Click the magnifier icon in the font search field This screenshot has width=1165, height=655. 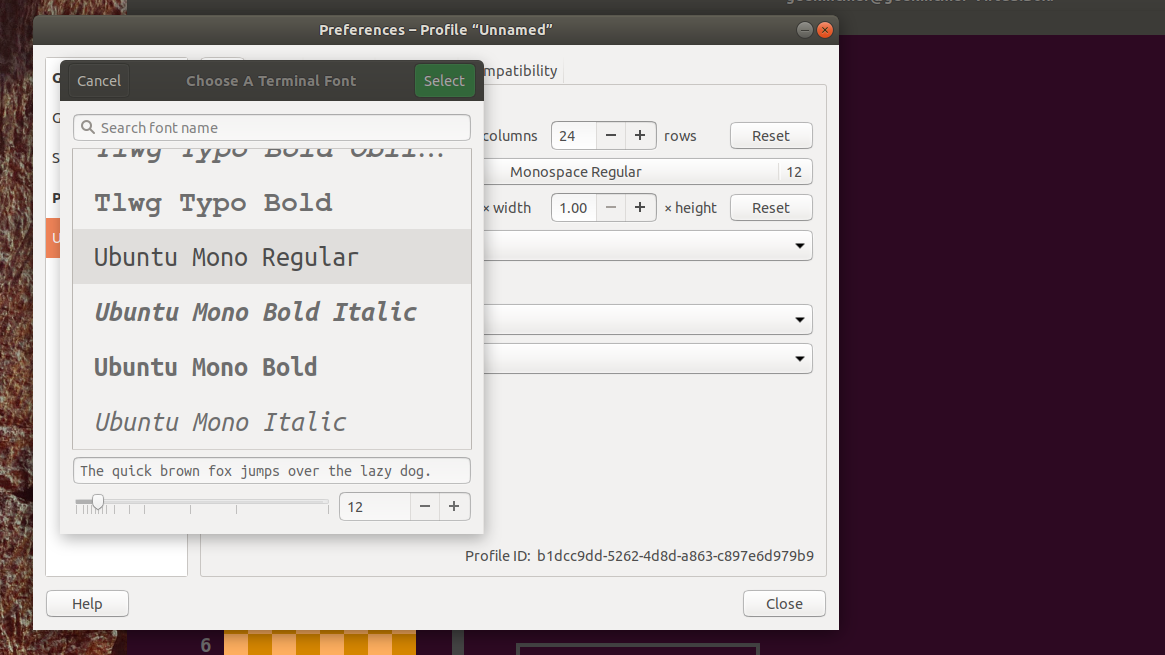(x=89, y=127)
